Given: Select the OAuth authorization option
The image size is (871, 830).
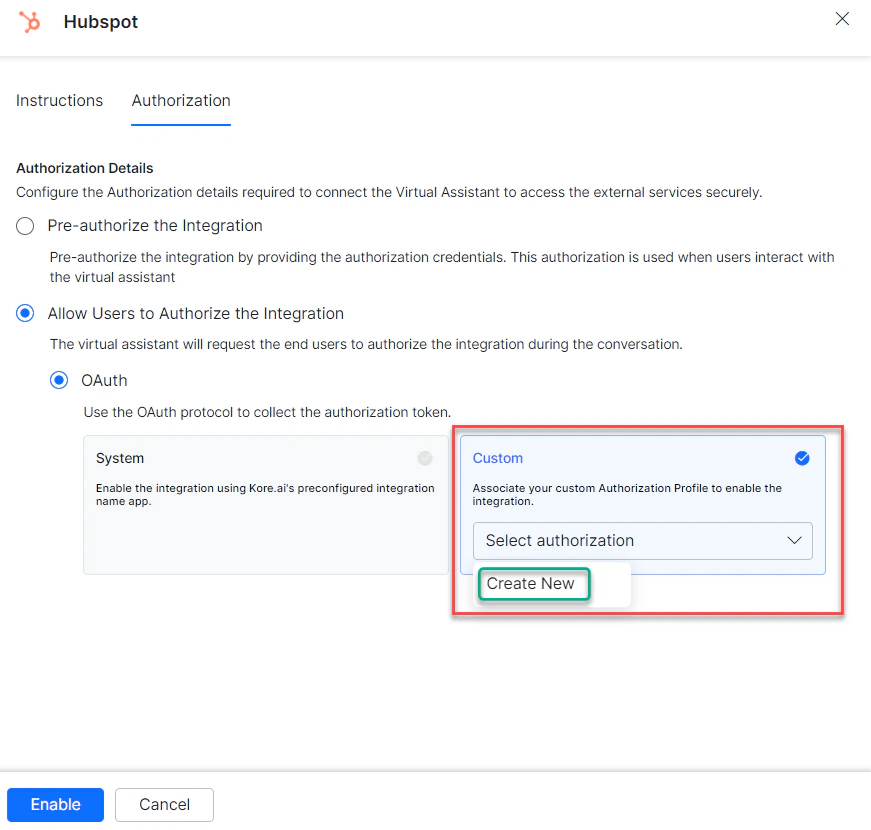Looking at the screenshot, I should (61, 380).
